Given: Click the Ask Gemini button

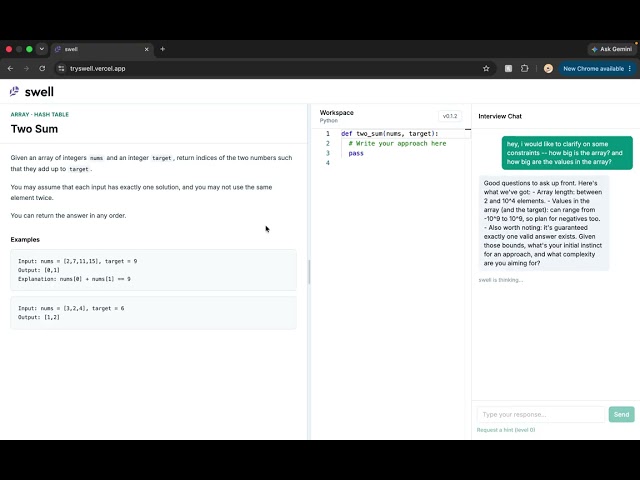Looking at the screenshot, I should pyautogui.click(x=611, y=49).
